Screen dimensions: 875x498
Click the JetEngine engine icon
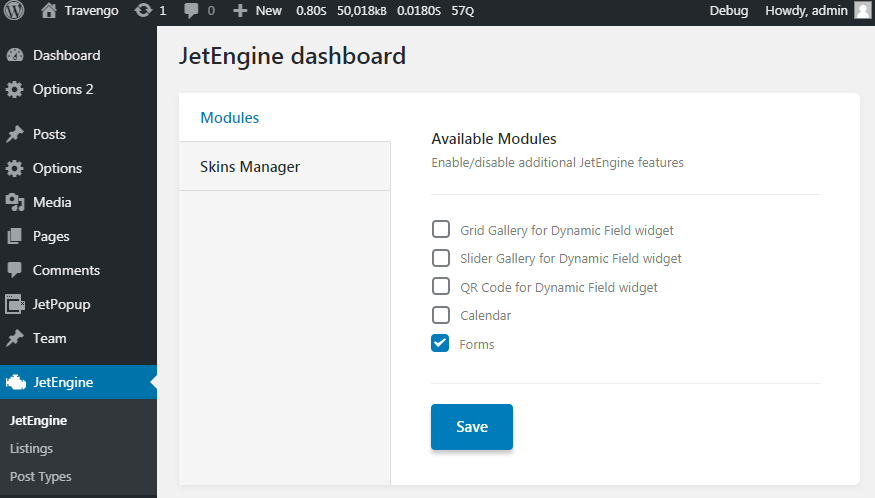click(x=16, y=382)
